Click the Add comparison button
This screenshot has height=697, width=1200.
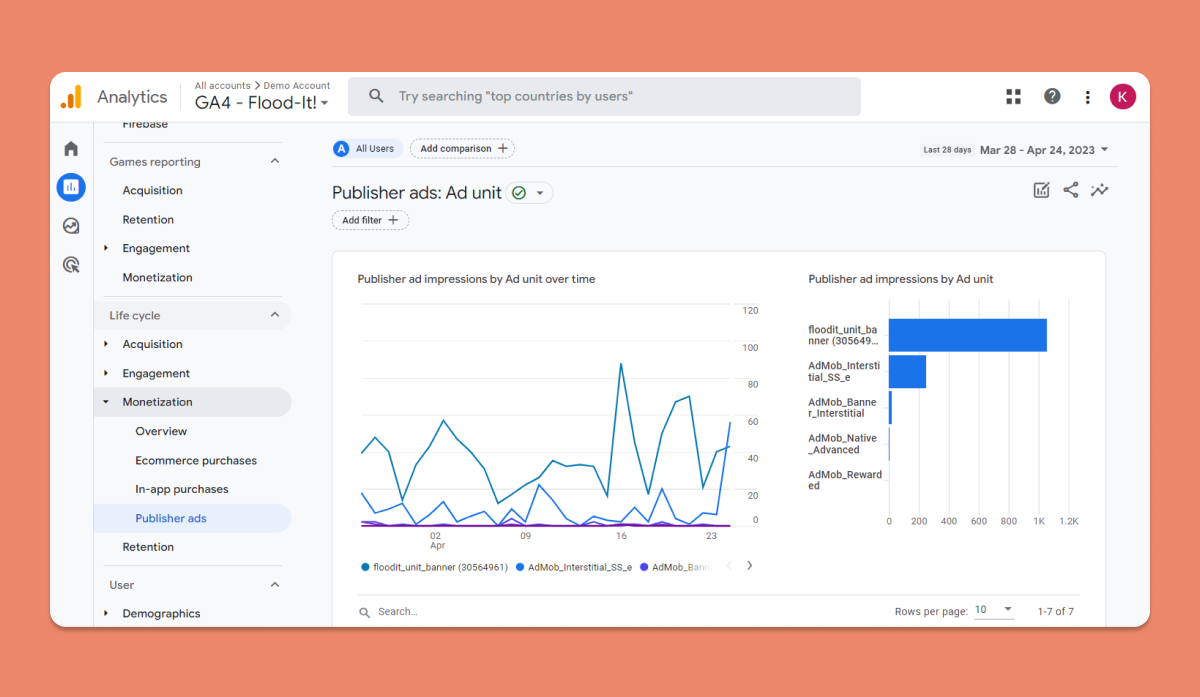[462, 148]
